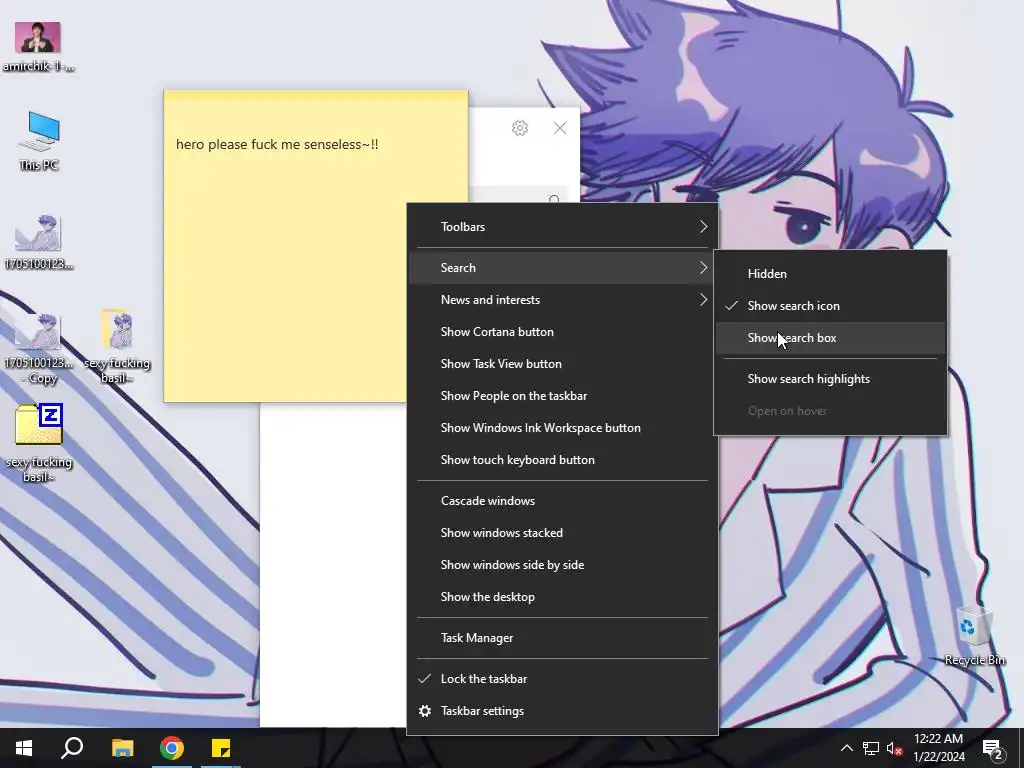This screenshot has width=1024, height=768.
Task: Select the Hidden search option
Action: tap(830, 274)
